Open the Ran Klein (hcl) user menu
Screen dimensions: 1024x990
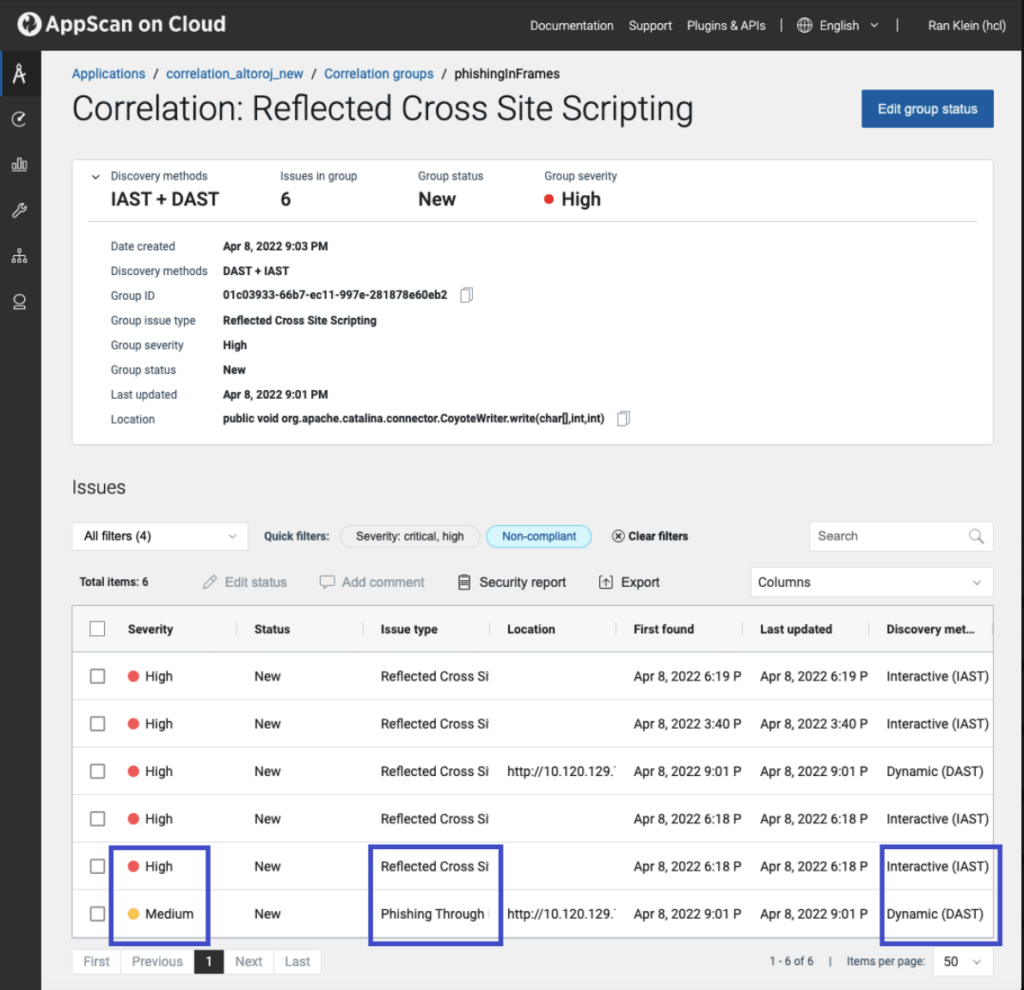point(967,25)
